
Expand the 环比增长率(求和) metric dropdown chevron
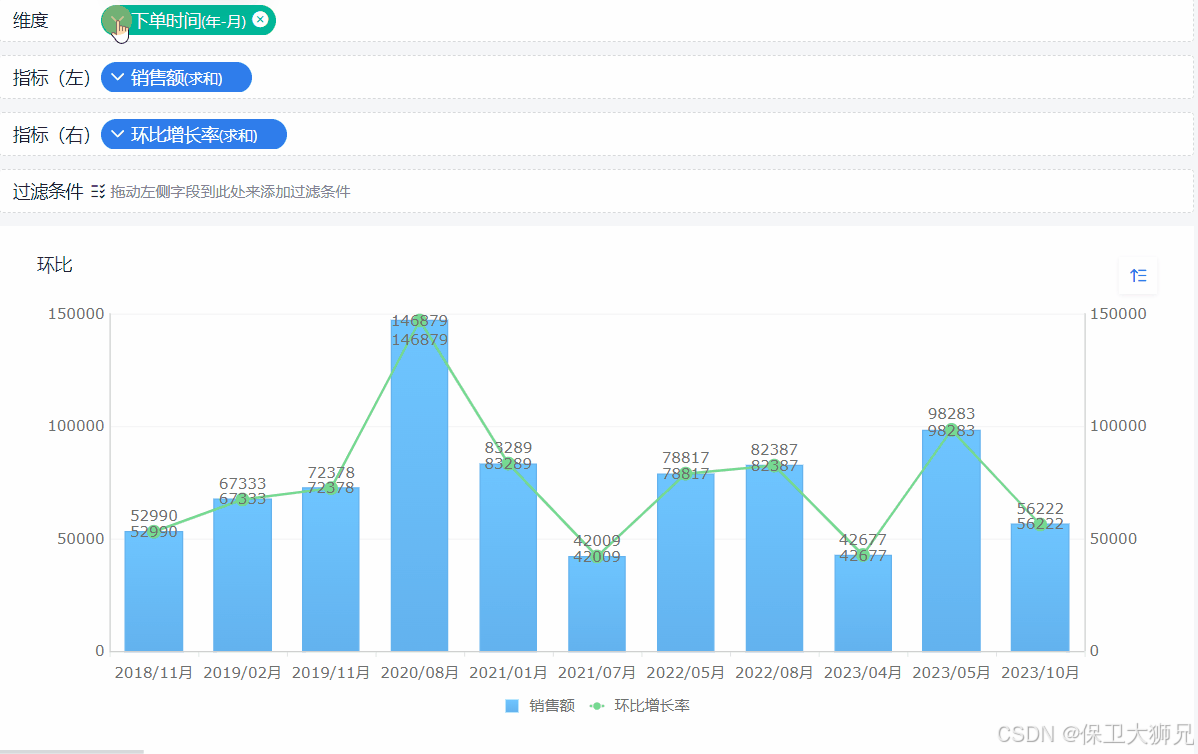[118, 134]
